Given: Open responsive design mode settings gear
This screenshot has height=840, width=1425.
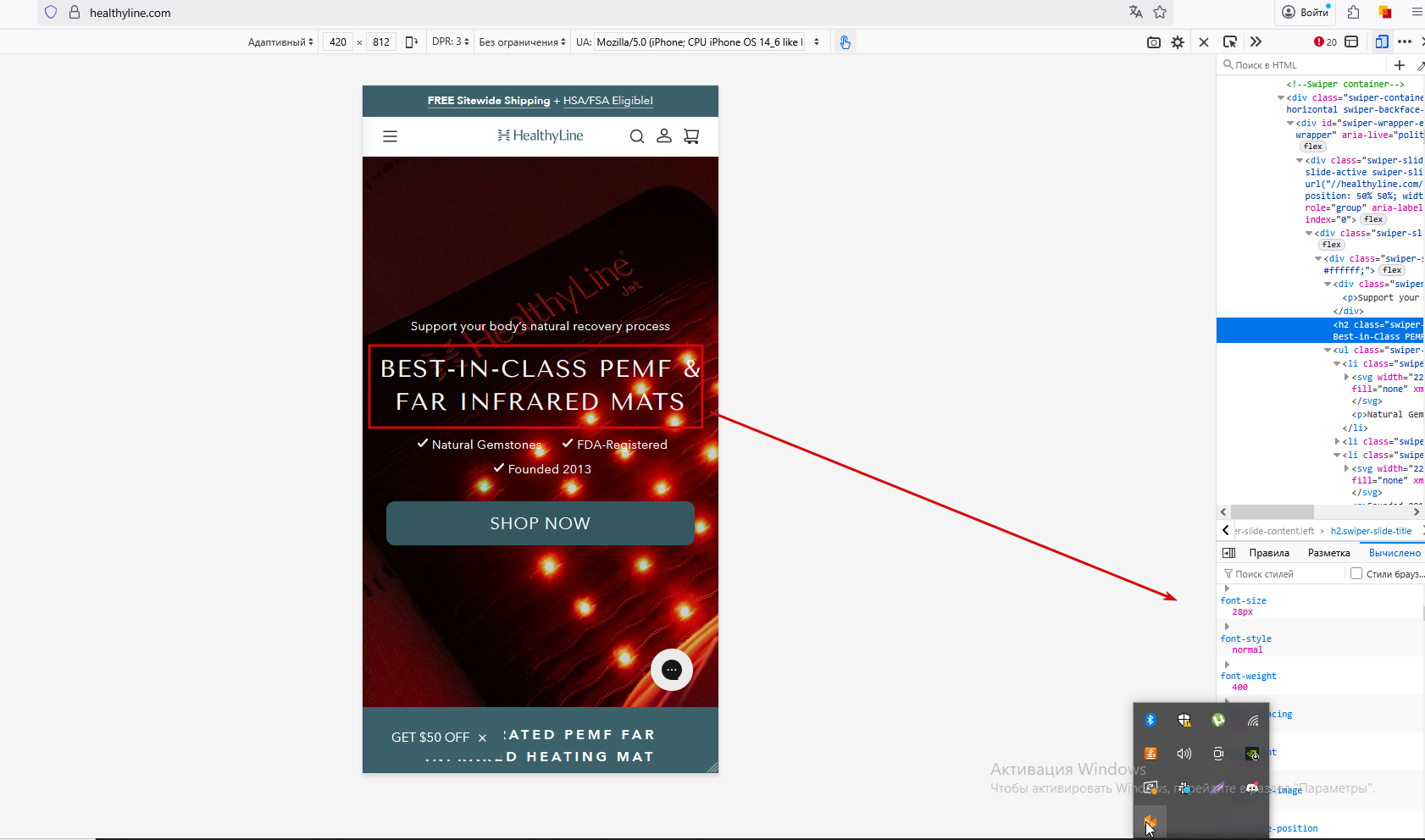Looking at the screenshot, I should (x=1178, y=41).
